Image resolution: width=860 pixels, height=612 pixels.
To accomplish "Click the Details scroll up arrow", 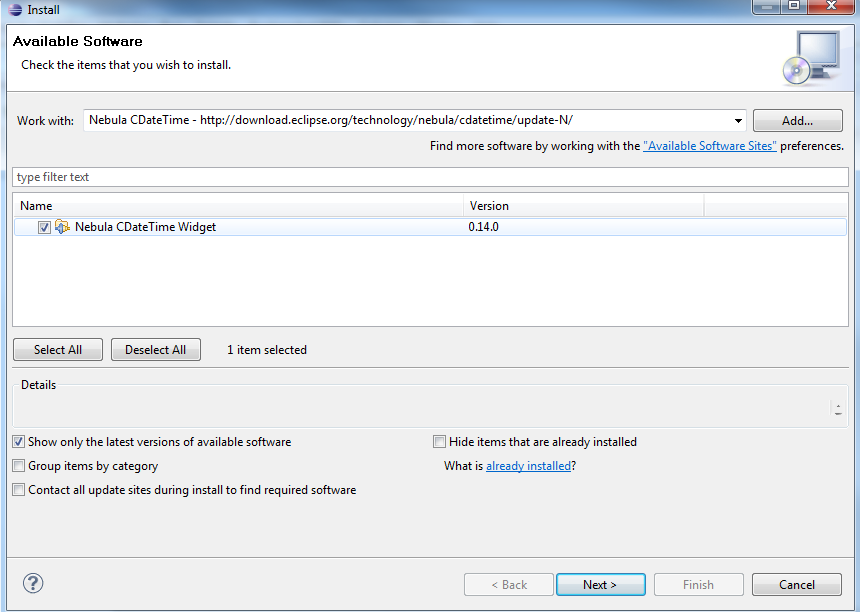I will click(838, 406).
